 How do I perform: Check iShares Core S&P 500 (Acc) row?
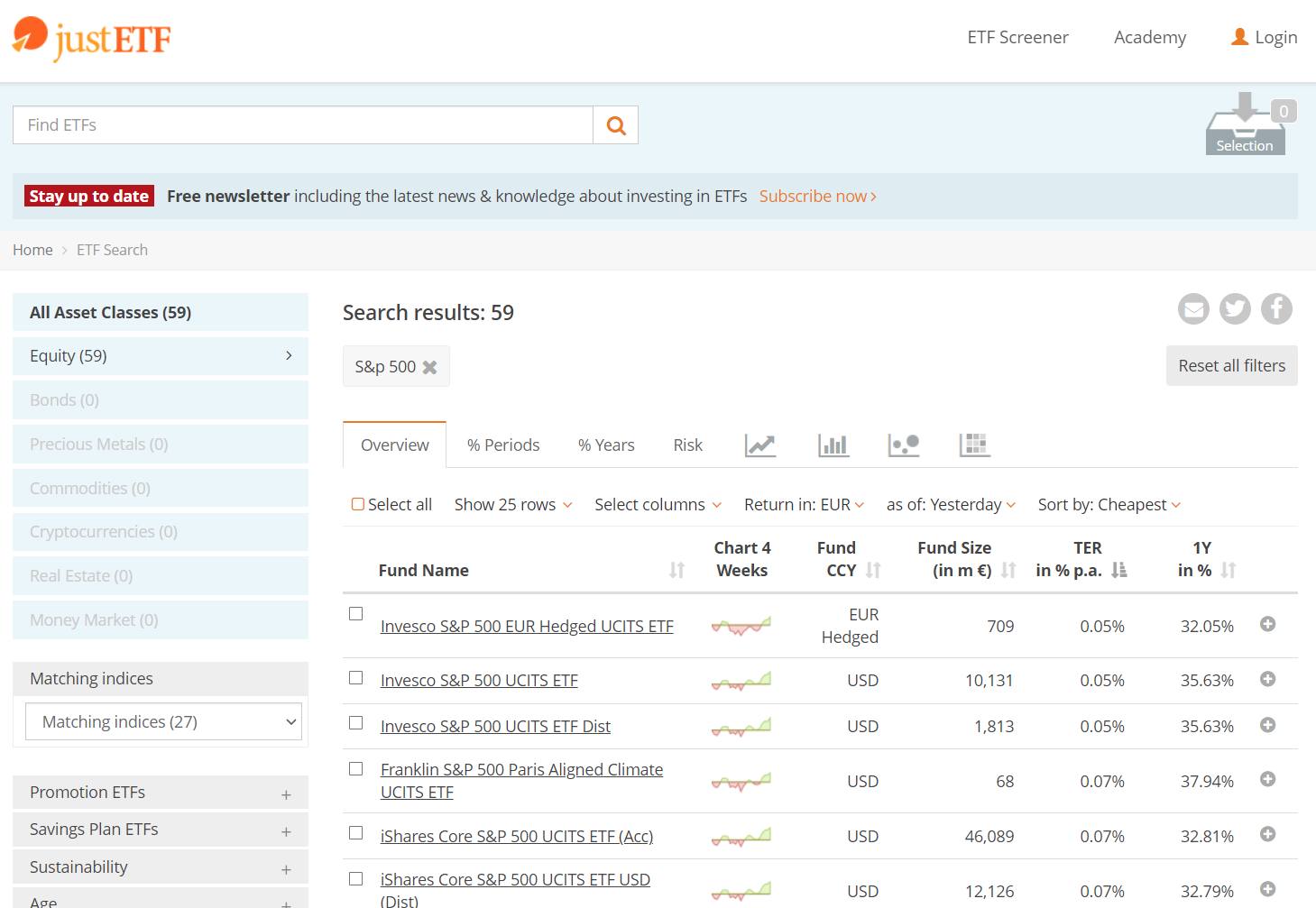(x=356, y=833)
